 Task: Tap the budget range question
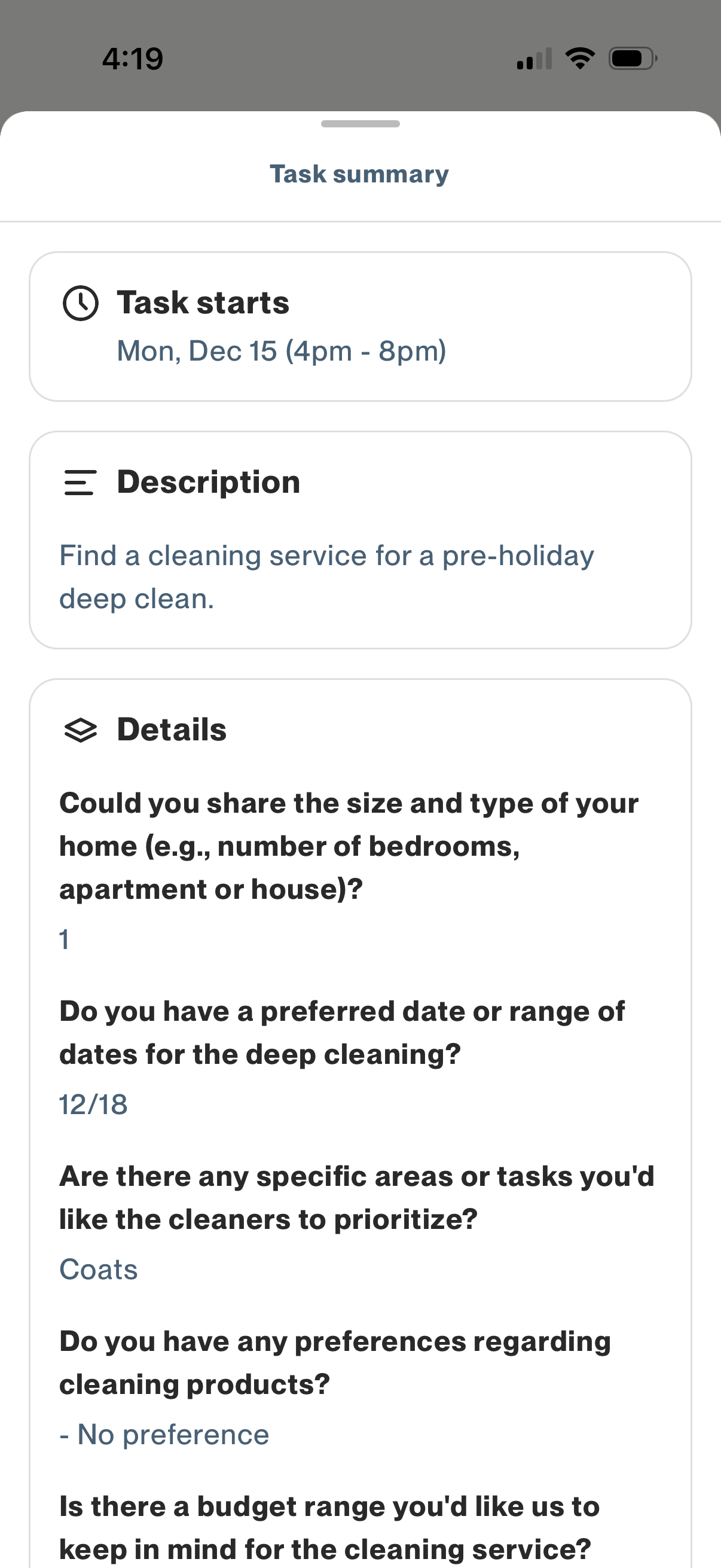[330, 1528]
